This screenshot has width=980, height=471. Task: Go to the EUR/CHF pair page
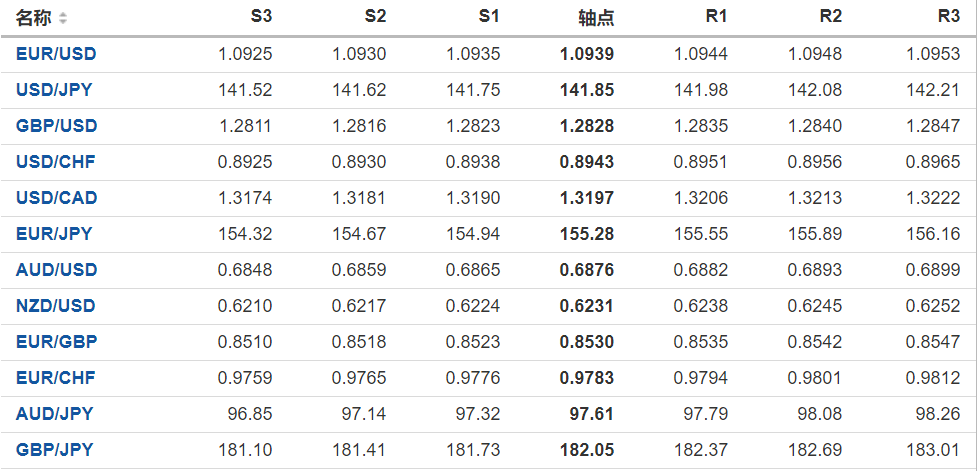click(x=55, y=378)
